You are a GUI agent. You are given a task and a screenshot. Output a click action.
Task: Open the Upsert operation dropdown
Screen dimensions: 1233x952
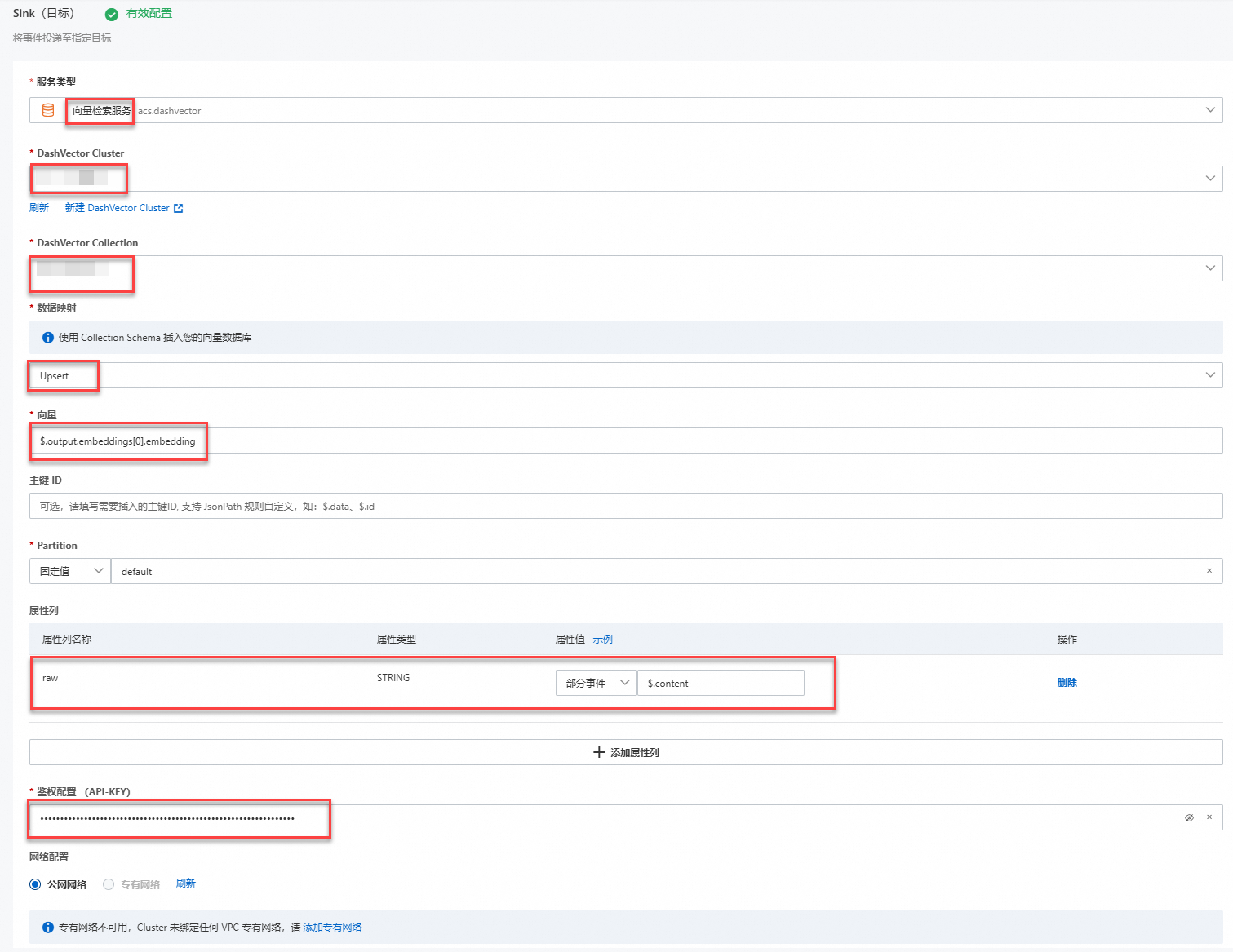point(626,375)
